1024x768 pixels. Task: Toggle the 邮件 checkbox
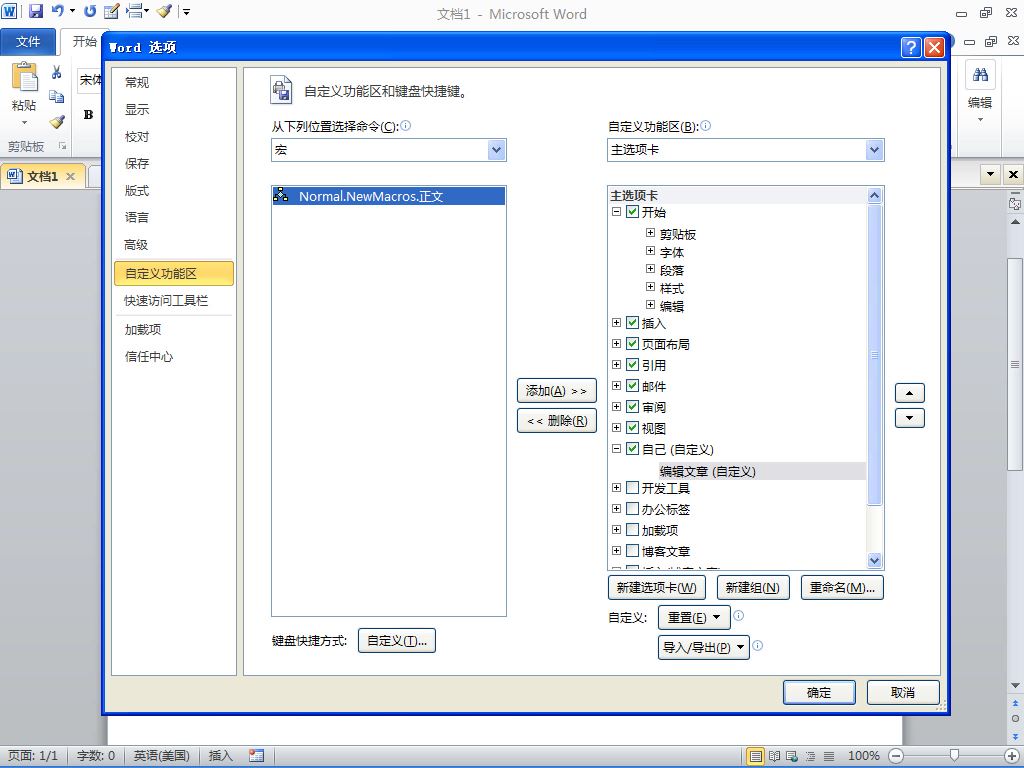(632, 385)
